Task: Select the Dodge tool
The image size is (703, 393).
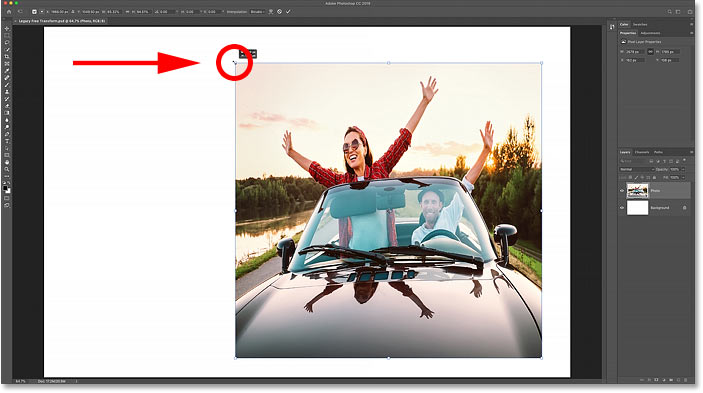Action: click(7, 127)
